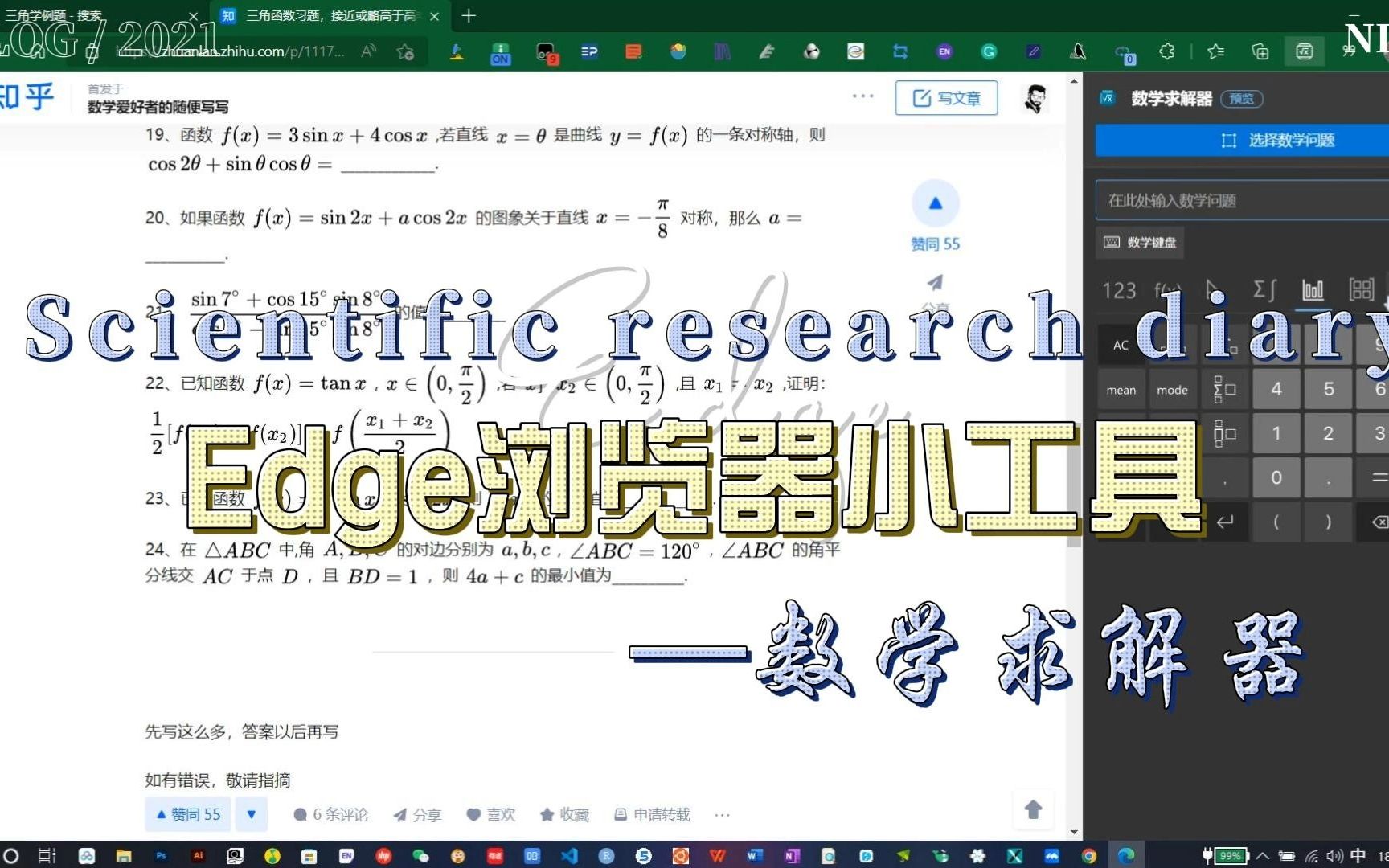Open Visual Studio Code from taskbar
The height and width of the screenshot is (868, 1389).
569,856
